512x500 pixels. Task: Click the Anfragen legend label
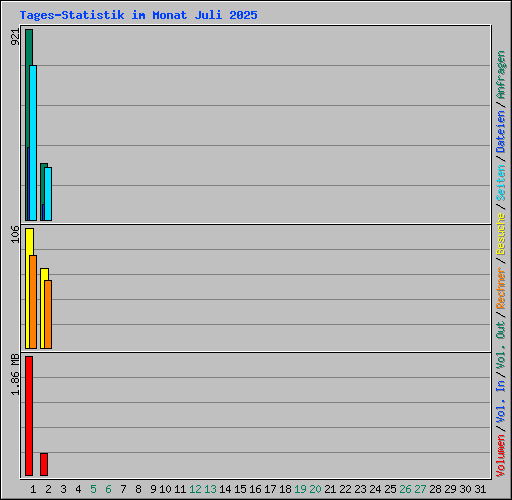pos(501,75)
